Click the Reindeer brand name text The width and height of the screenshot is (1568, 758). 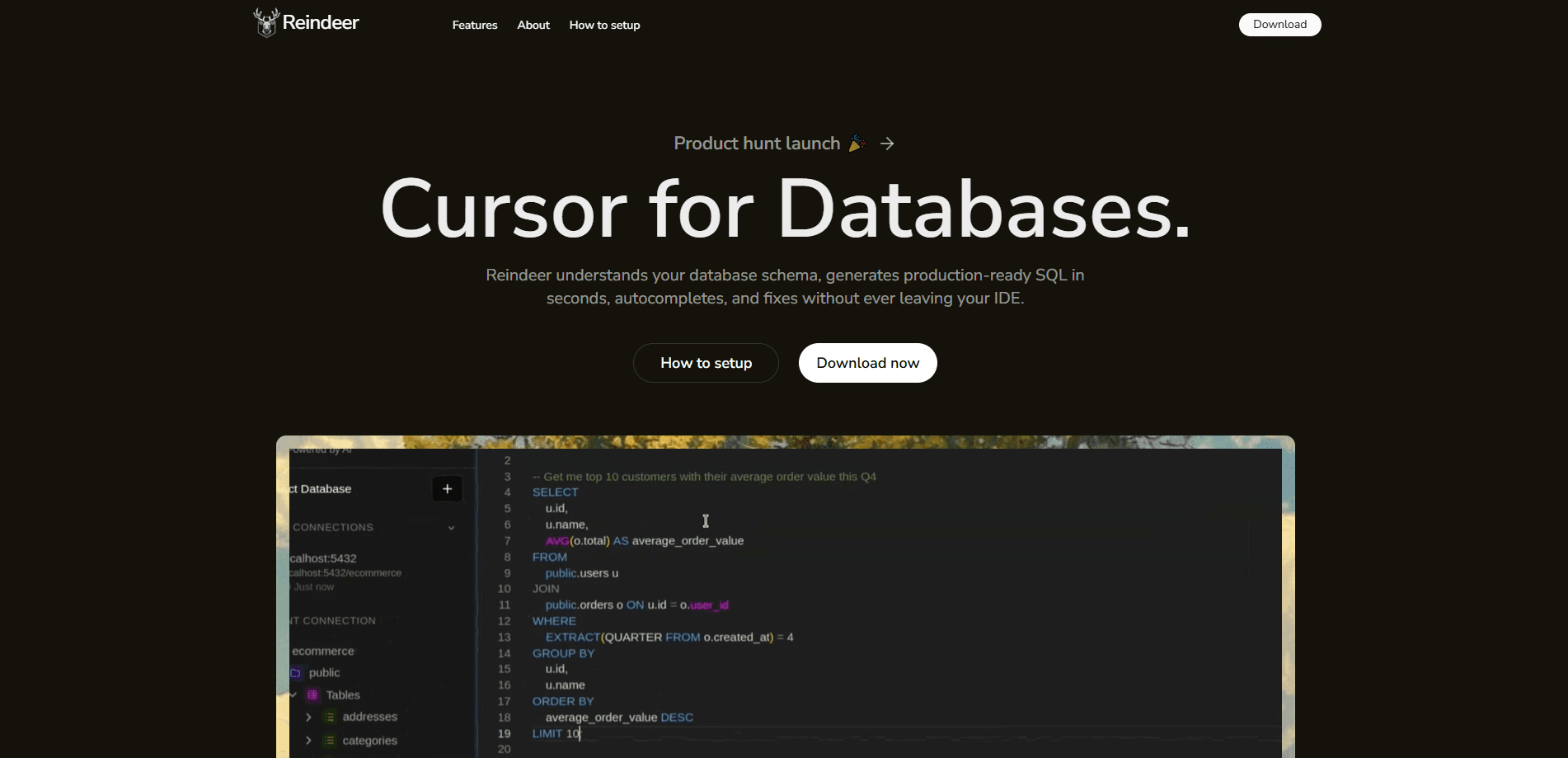321,22
